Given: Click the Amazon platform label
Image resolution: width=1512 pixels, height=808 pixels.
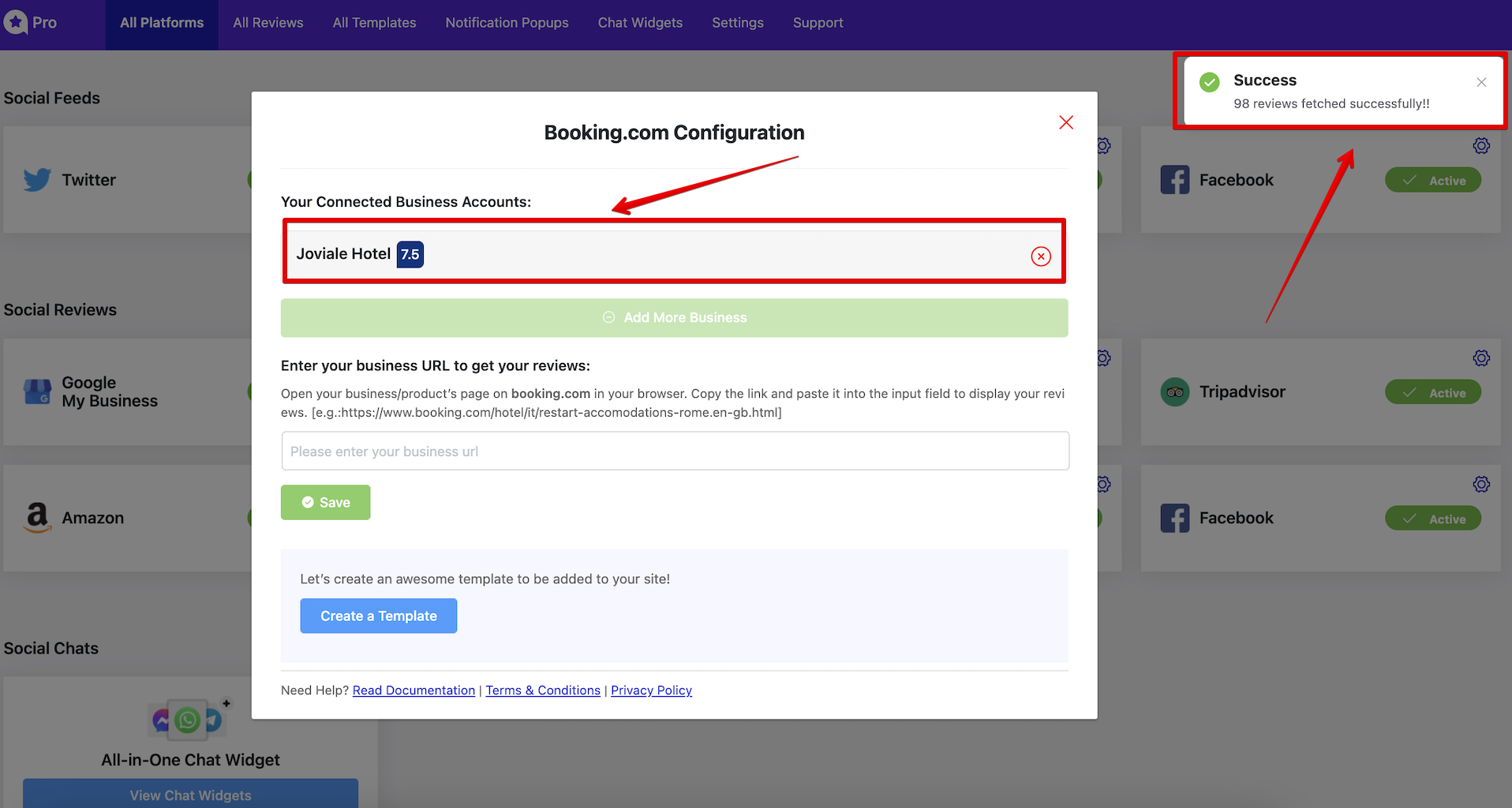Looking at the screenshot, I should [93, 518].
